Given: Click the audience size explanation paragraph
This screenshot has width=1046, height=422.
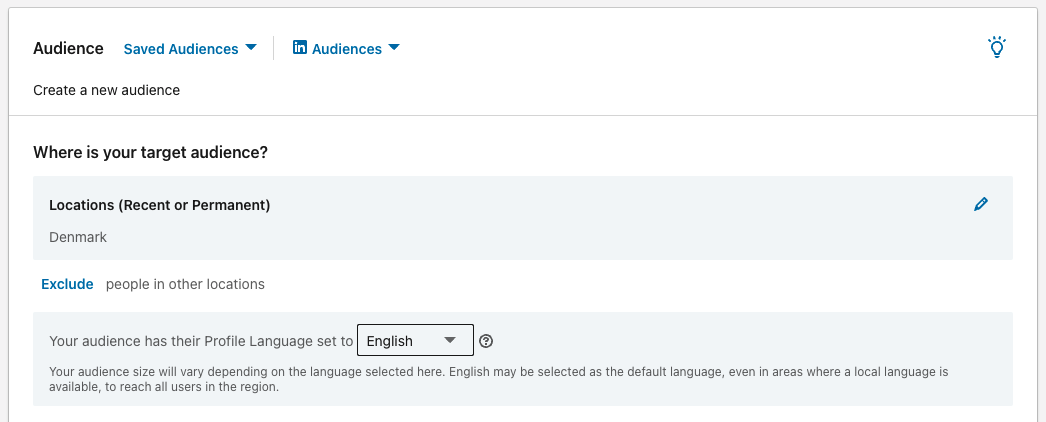Looking at the screenshot, I should [x=498, y=379].
